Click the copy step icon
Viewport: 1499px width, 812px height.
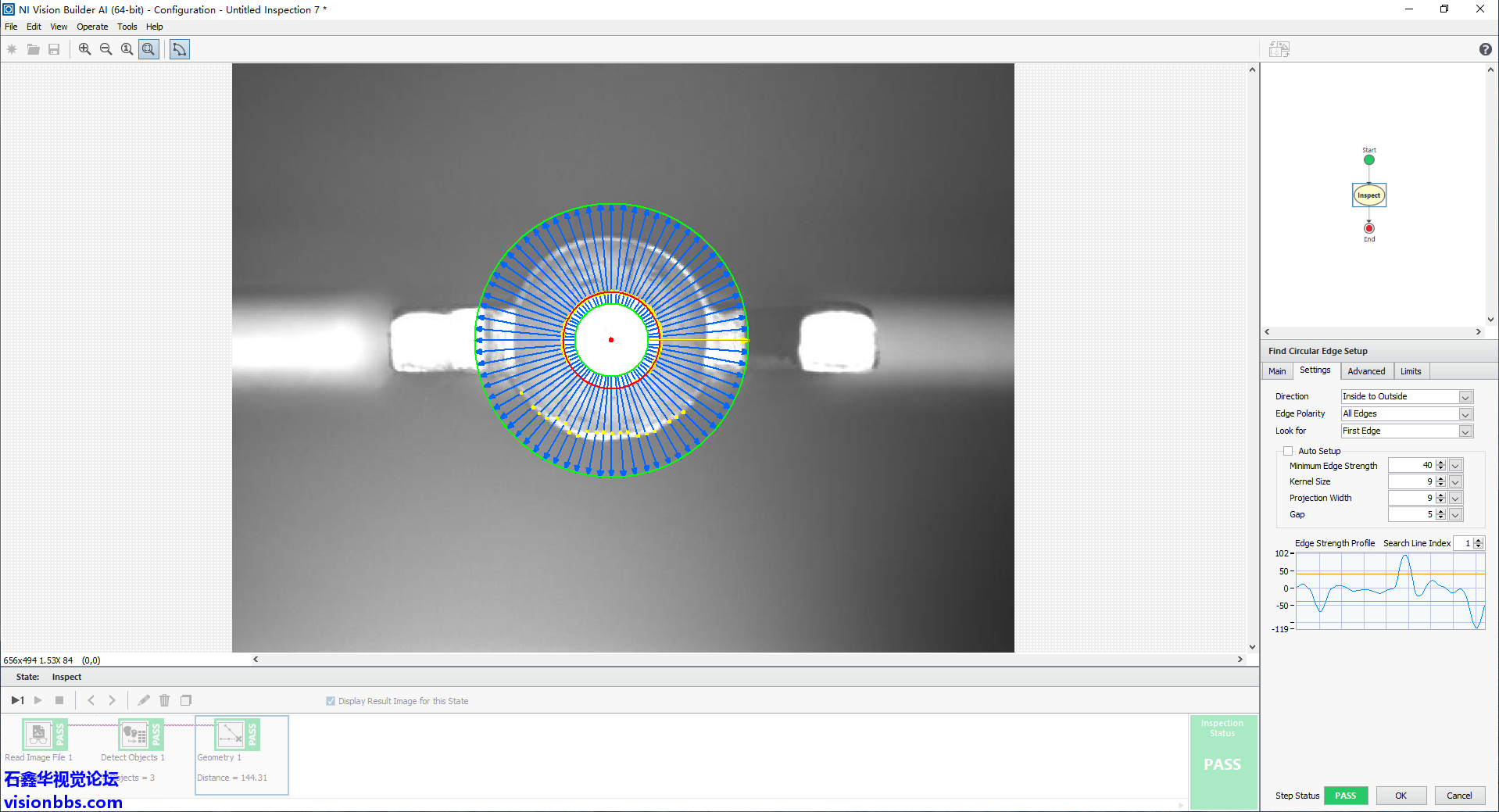186,700
